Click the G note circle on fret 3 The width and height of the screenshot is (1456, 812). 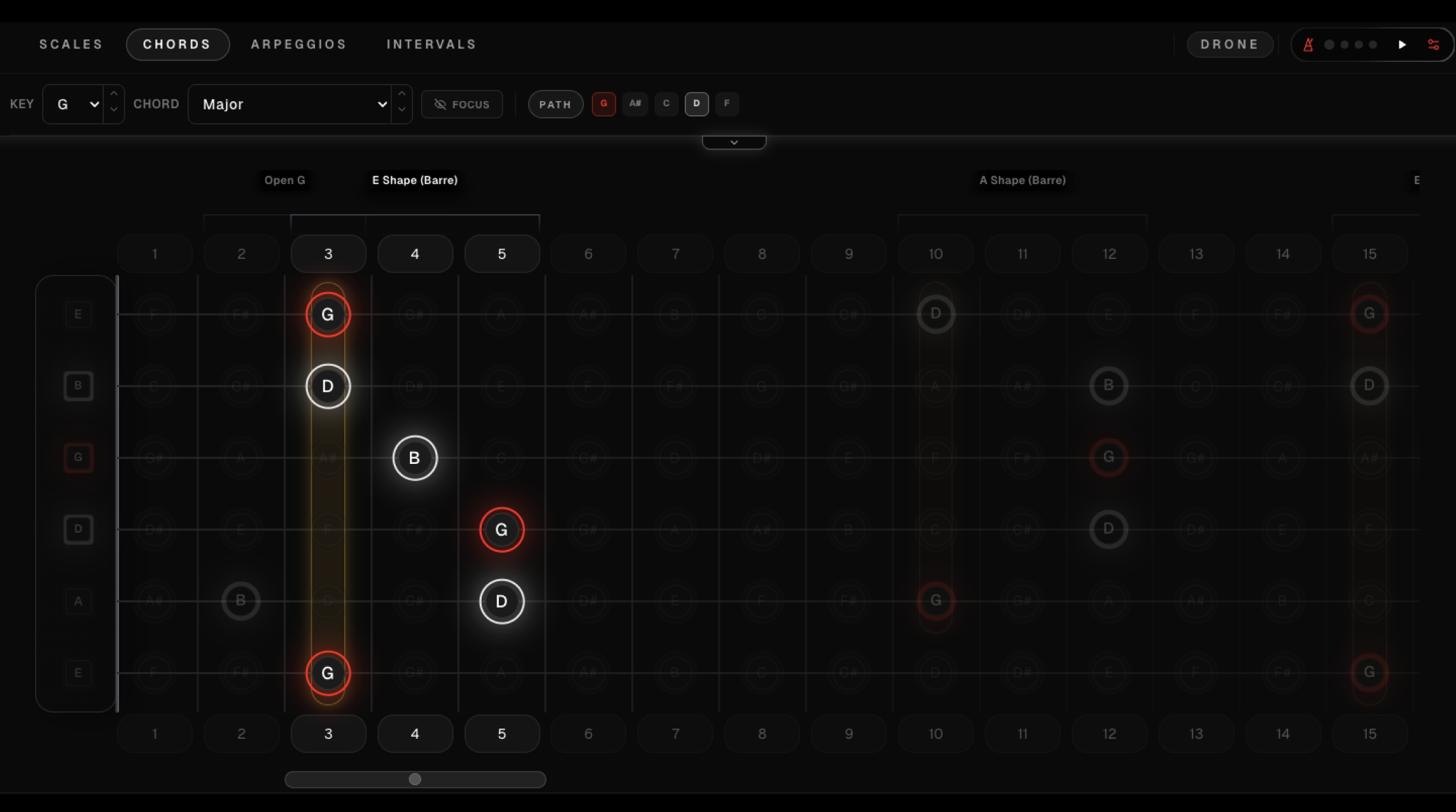click(328, 314)
